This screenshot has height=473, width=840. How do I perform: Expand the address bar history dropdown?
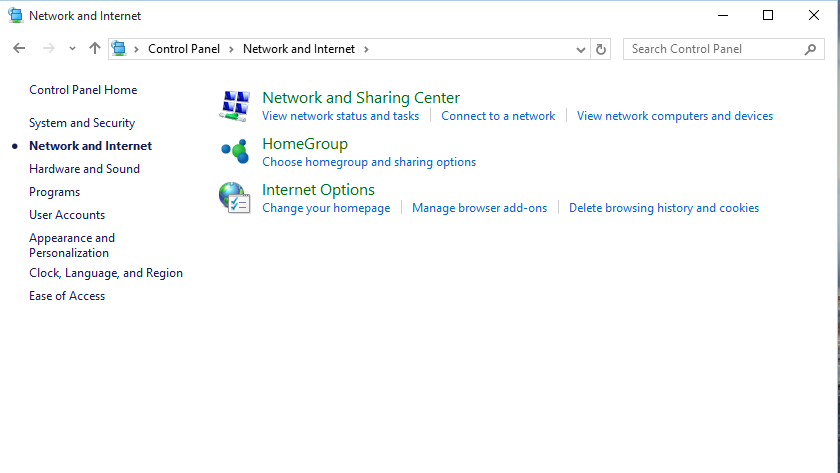click(580, 50)
